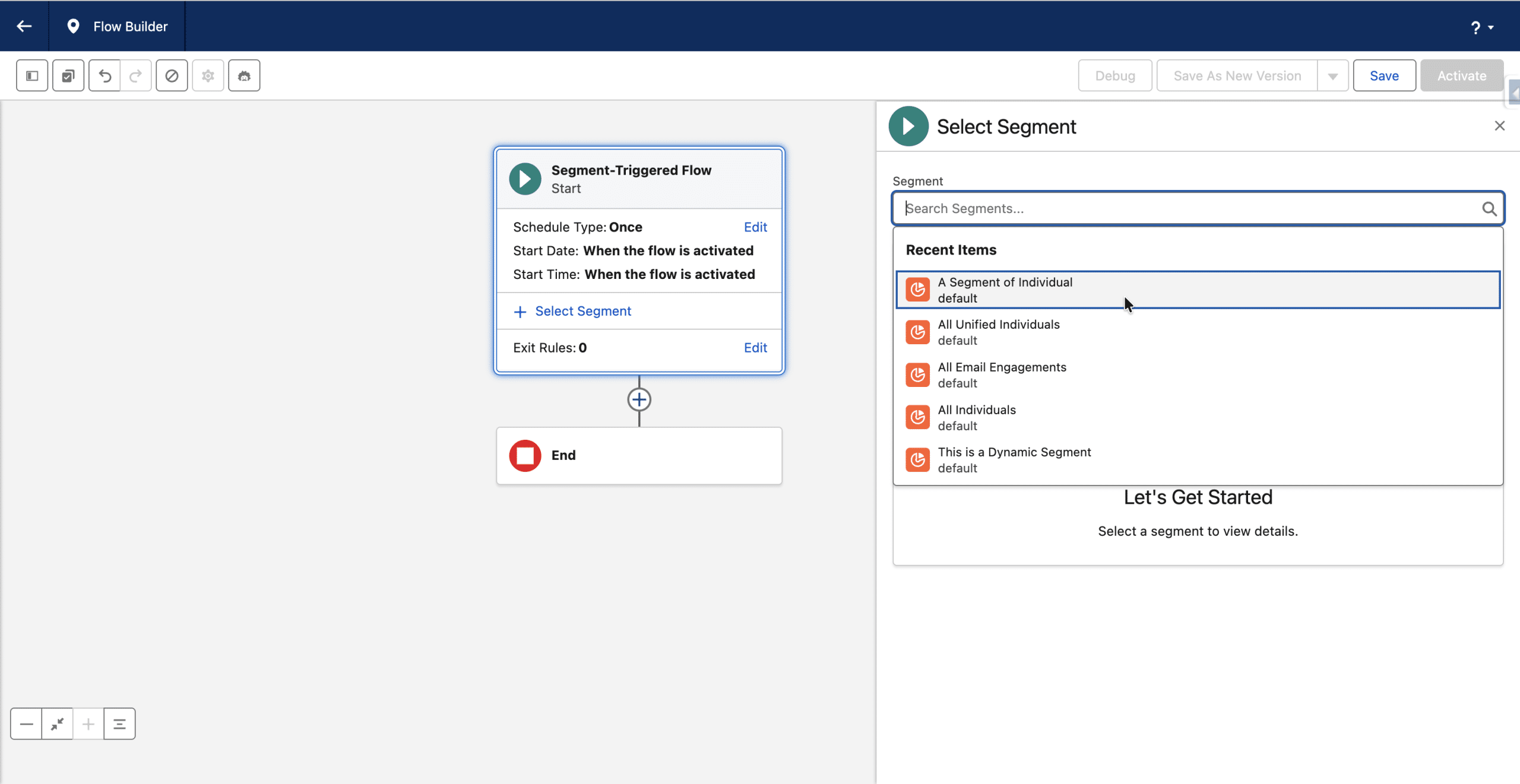Expand the Save As New Version dropdown
The height and width of the screenshot is (784, 1520).
click(1333, 76)
